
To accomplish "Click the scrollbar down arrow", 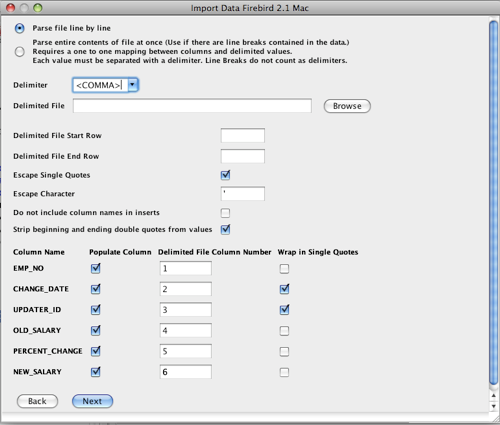I will point(494,406).
